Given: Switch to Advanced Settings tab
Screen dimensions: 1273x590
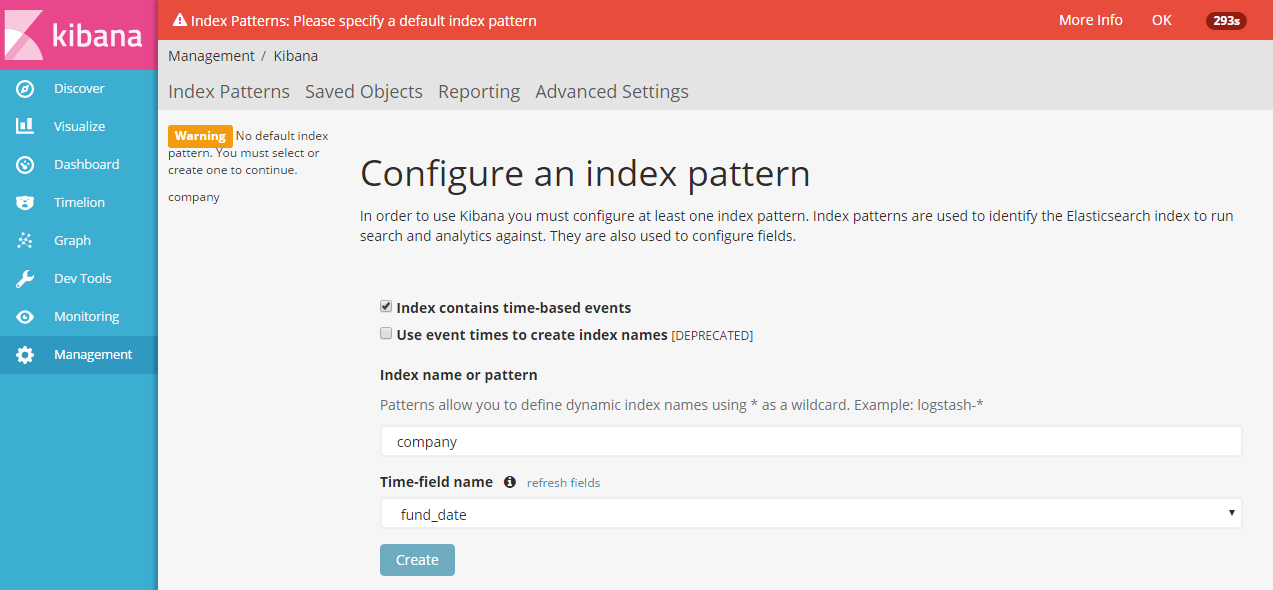Looking at the screenshot, I should tap(612, 91).
